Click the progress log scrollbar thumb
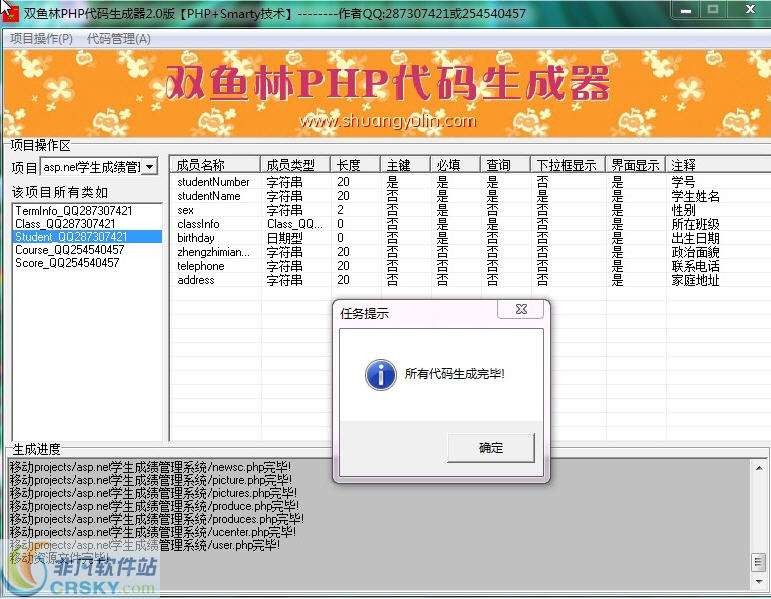The height and width of the screenshot is (599, 771). [x=759, y=563]
